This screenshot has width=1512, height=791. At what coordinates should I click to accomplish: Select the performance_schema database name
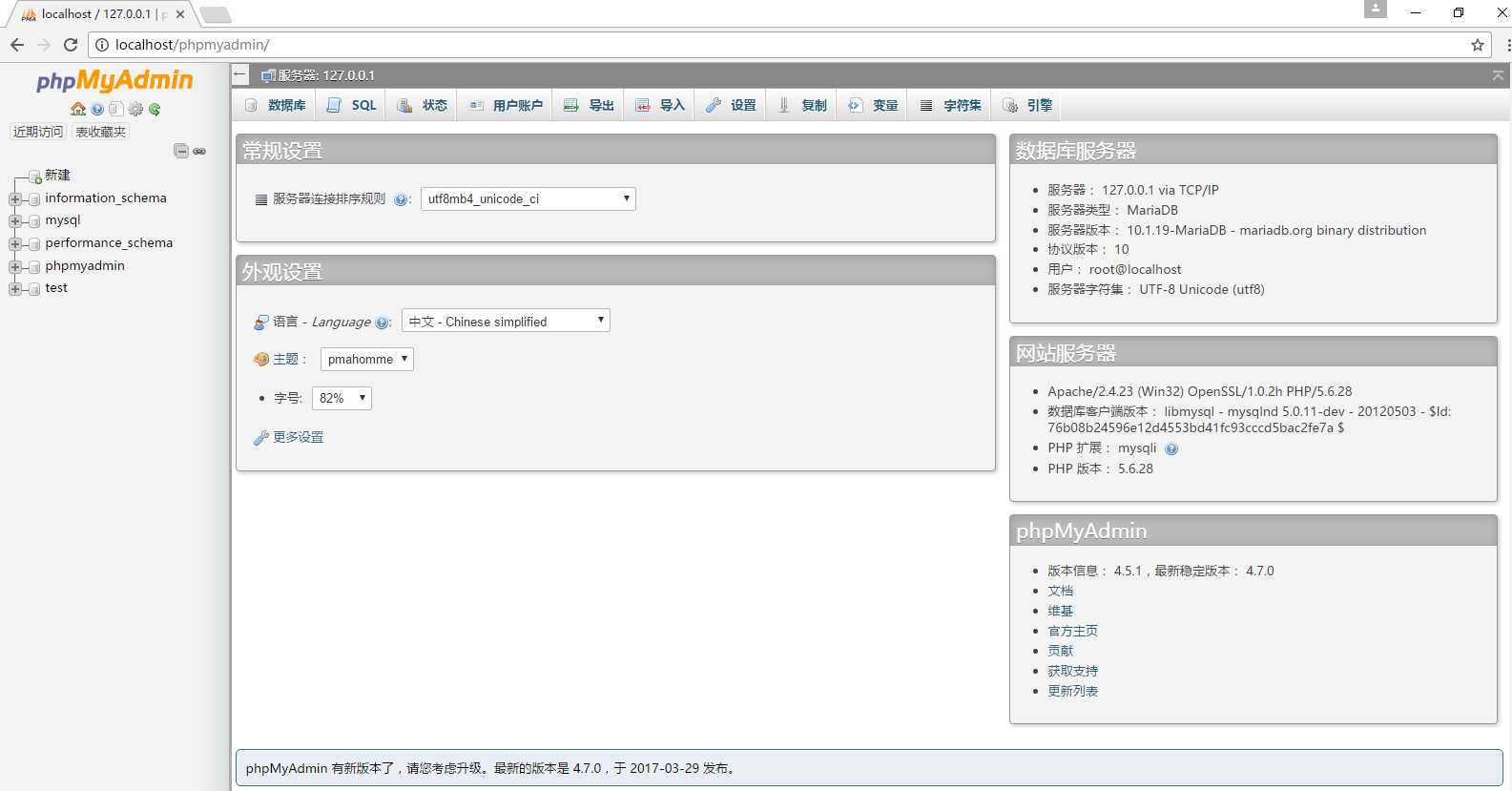(109, 243)
